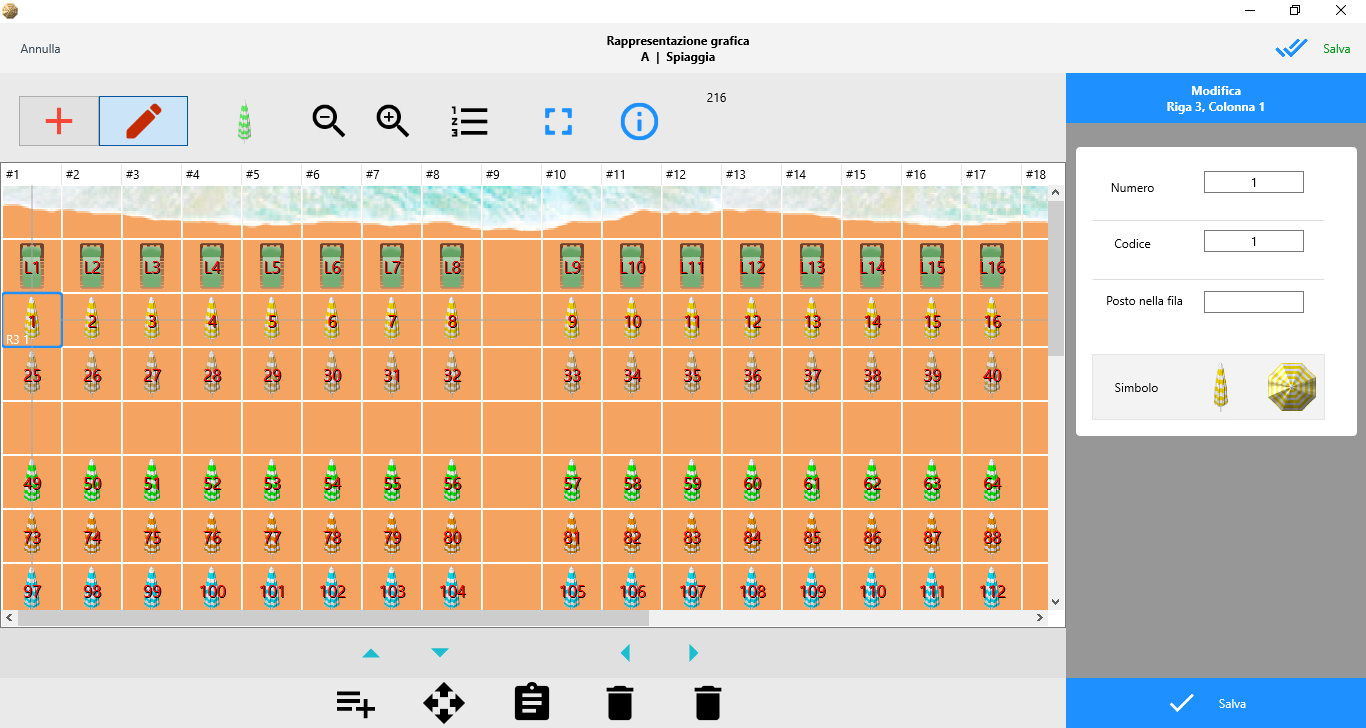Click the add row list-plus icon
This screenshot has width=1366, height=728.
(x=356, y=703)
